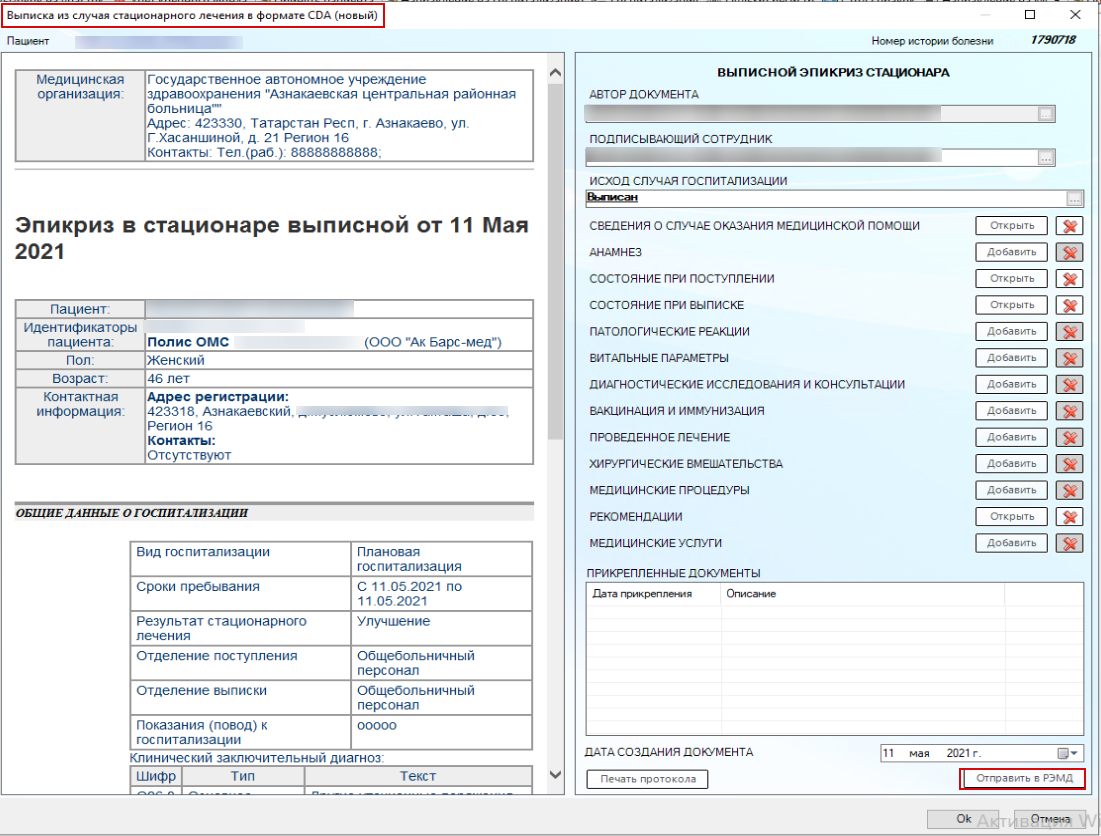Add Медицинские процедуры entry
This screenshot has height=836, width=1101.
click(1012, 491)
